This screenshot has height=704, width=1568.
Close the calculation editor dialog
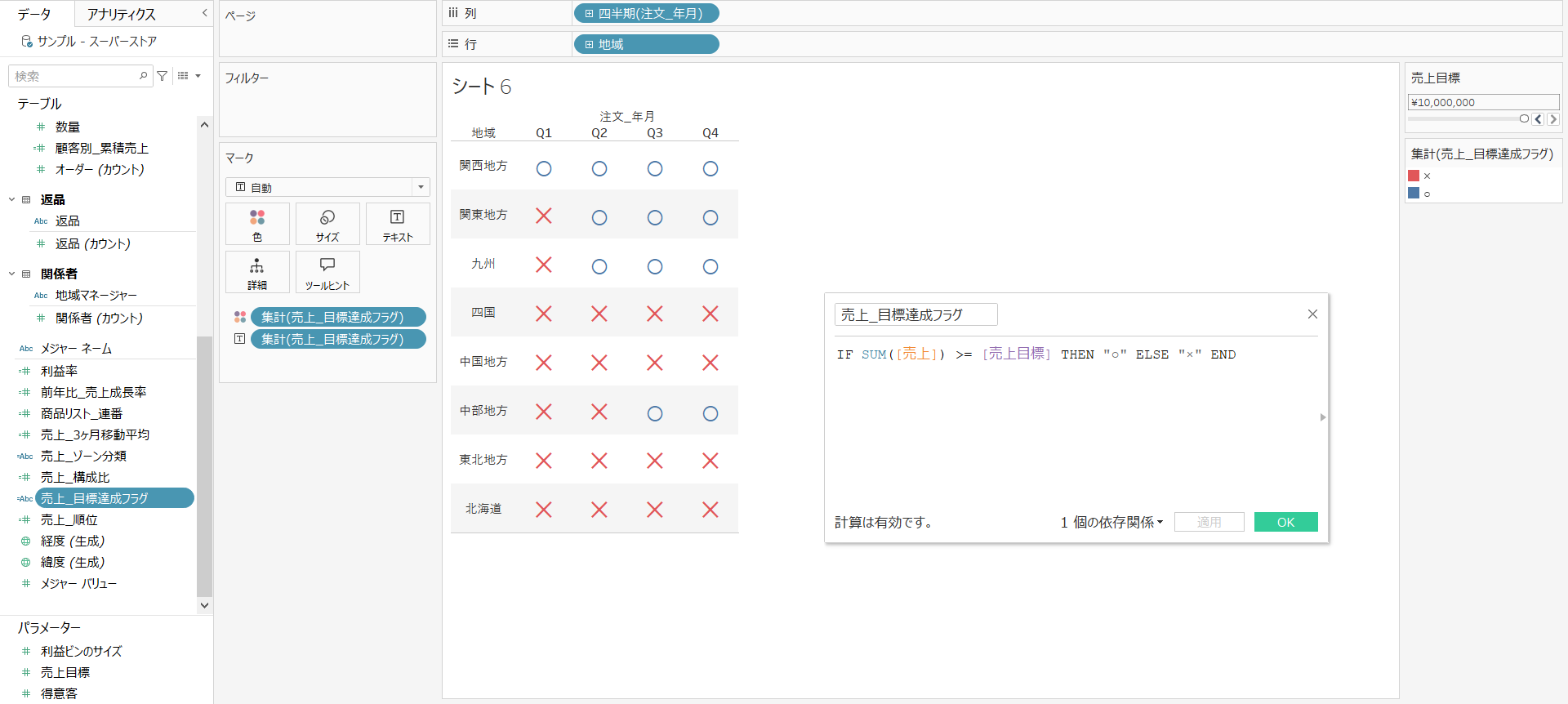click(x=1312, y=314)
